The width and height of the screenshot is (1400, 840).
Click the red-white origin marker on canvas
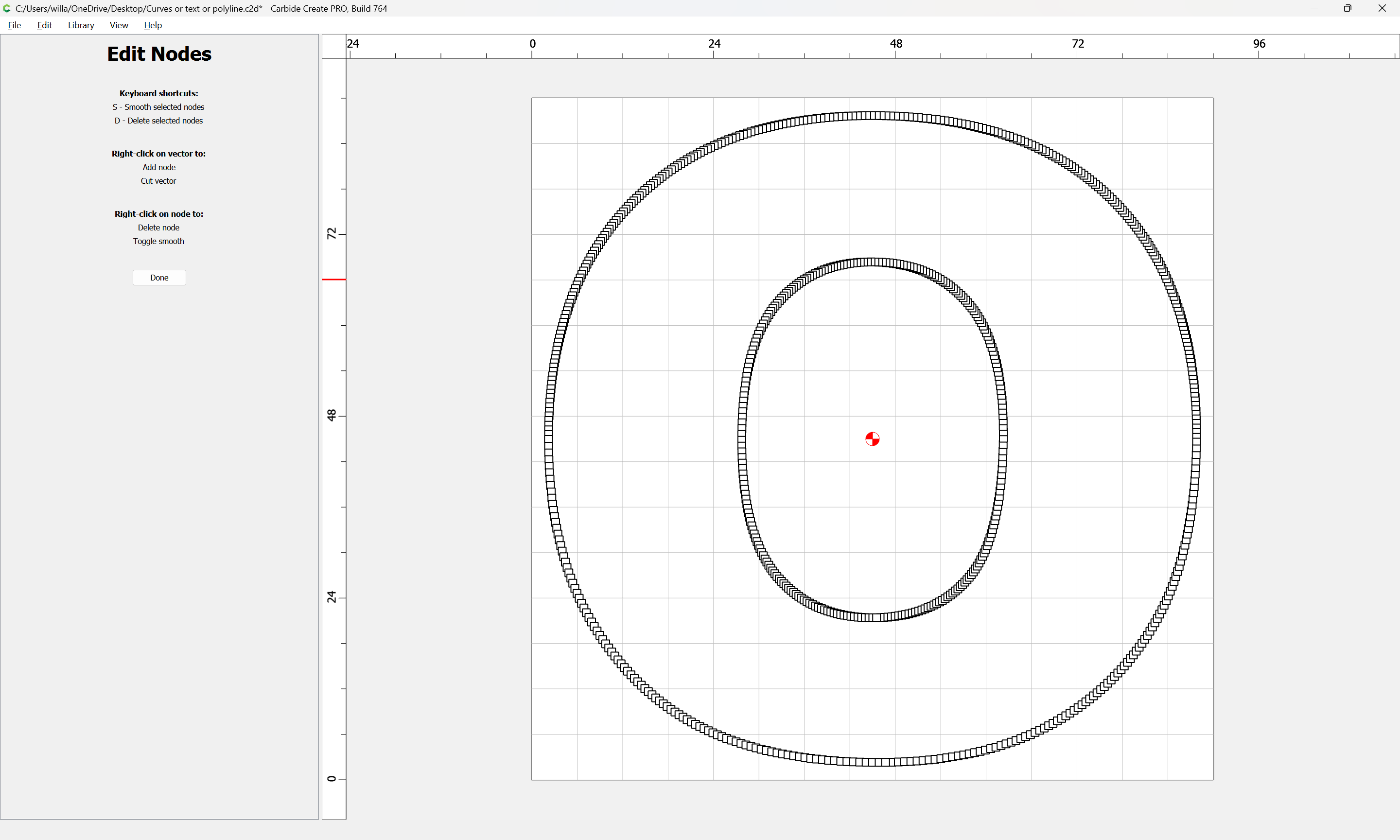(872, 438)
